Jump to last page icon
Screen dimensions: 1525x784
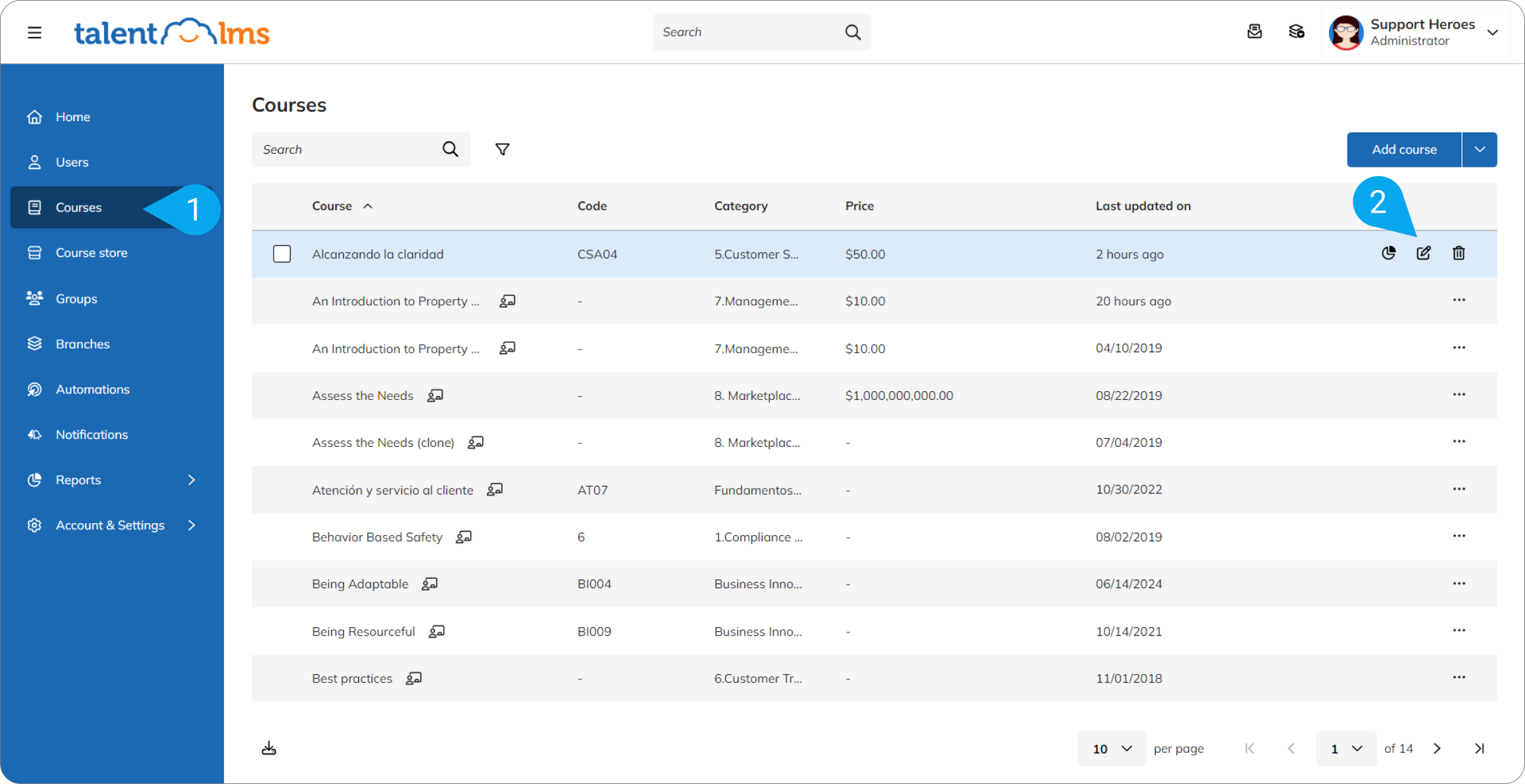click(1479, 748)
